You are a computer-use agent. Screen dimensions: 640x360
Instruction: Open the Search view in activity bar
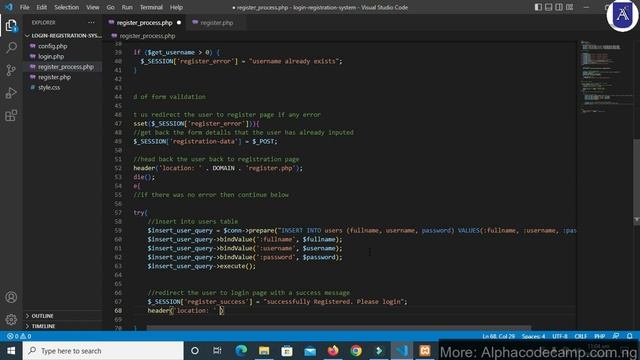pyautogui.click(x=11, y=47)
